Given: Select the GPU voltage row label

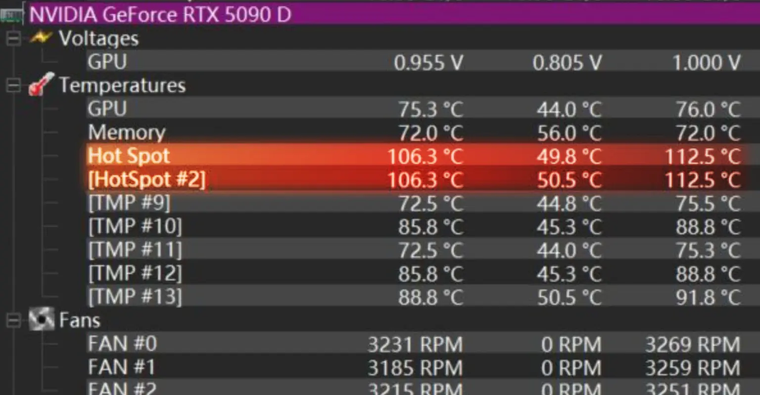Looking at the screenshot, I should point(107,62).
